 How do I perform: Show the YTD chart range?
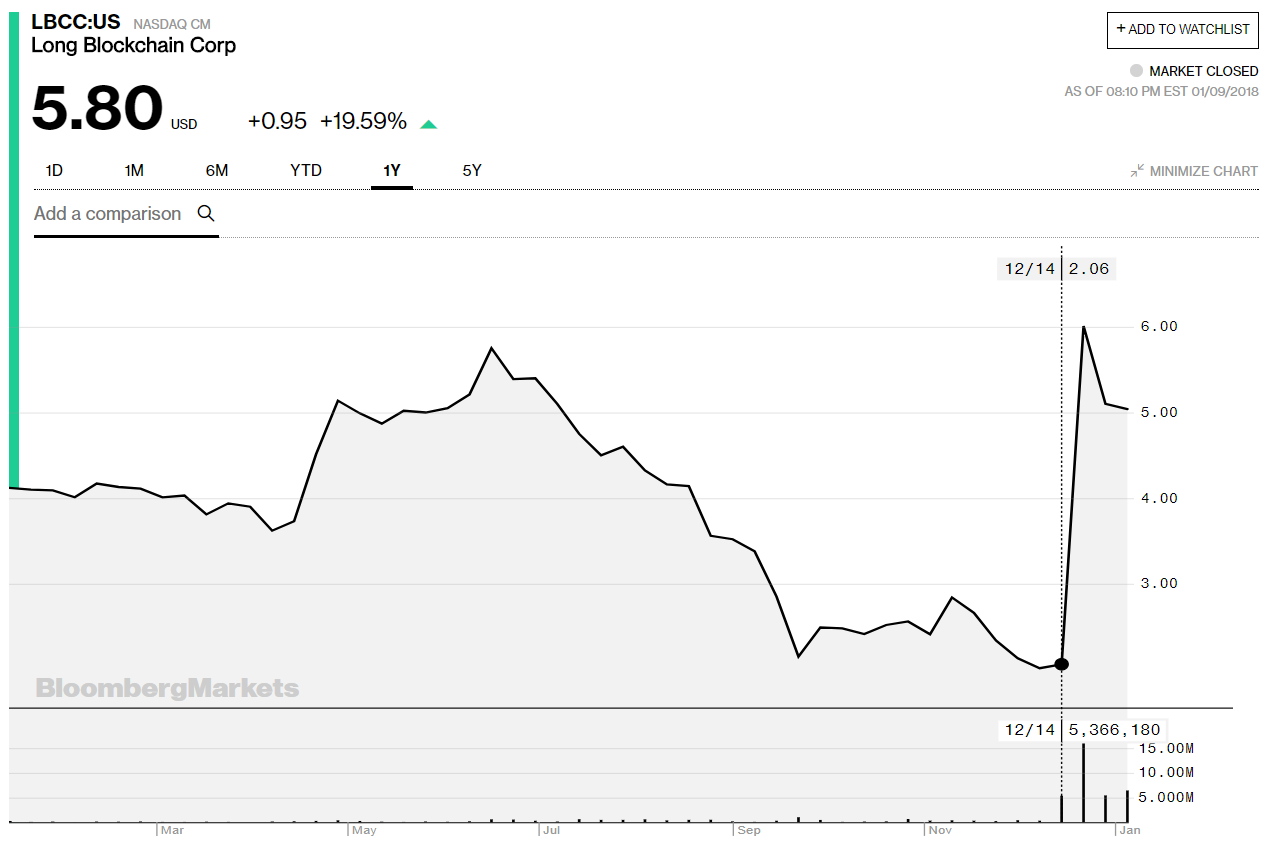click(x=306, y=171)
